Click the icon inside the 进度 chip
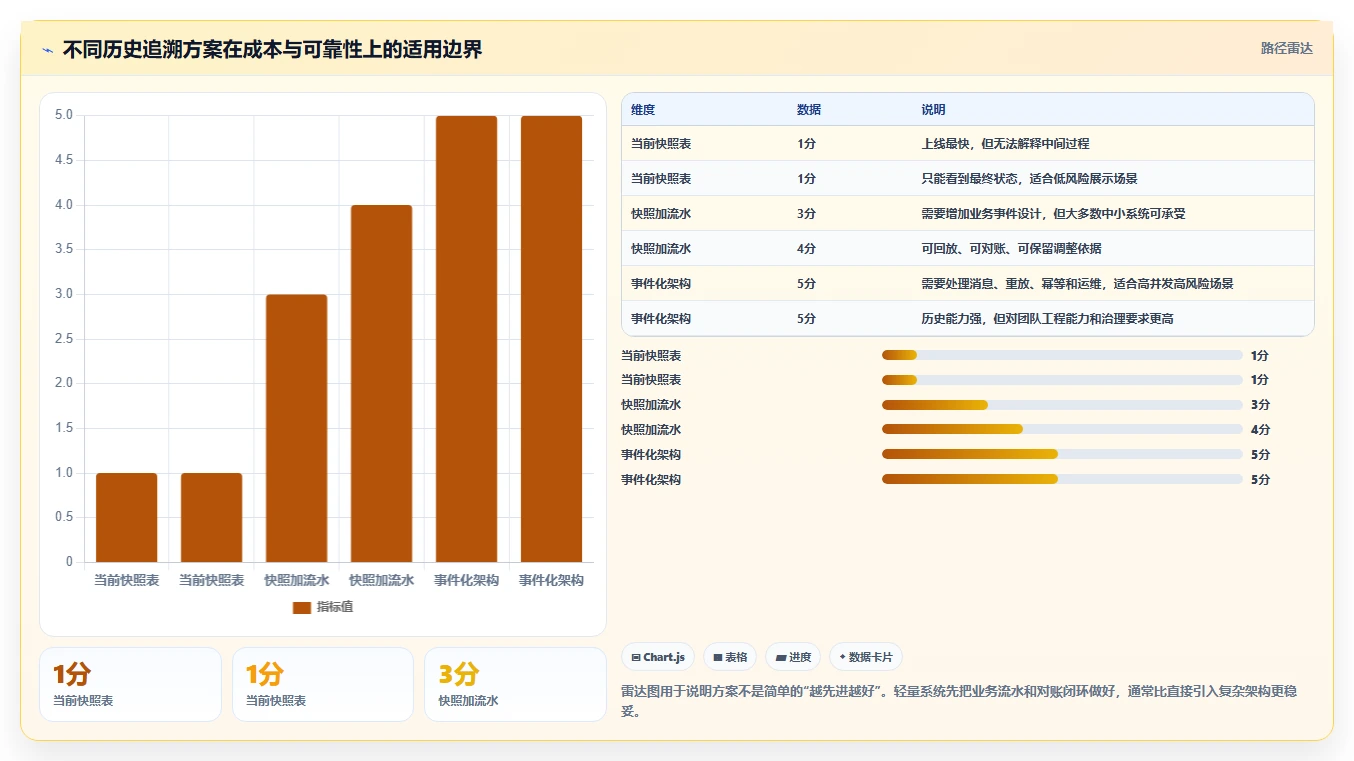 pyautogui.click(x=781, y=657)
